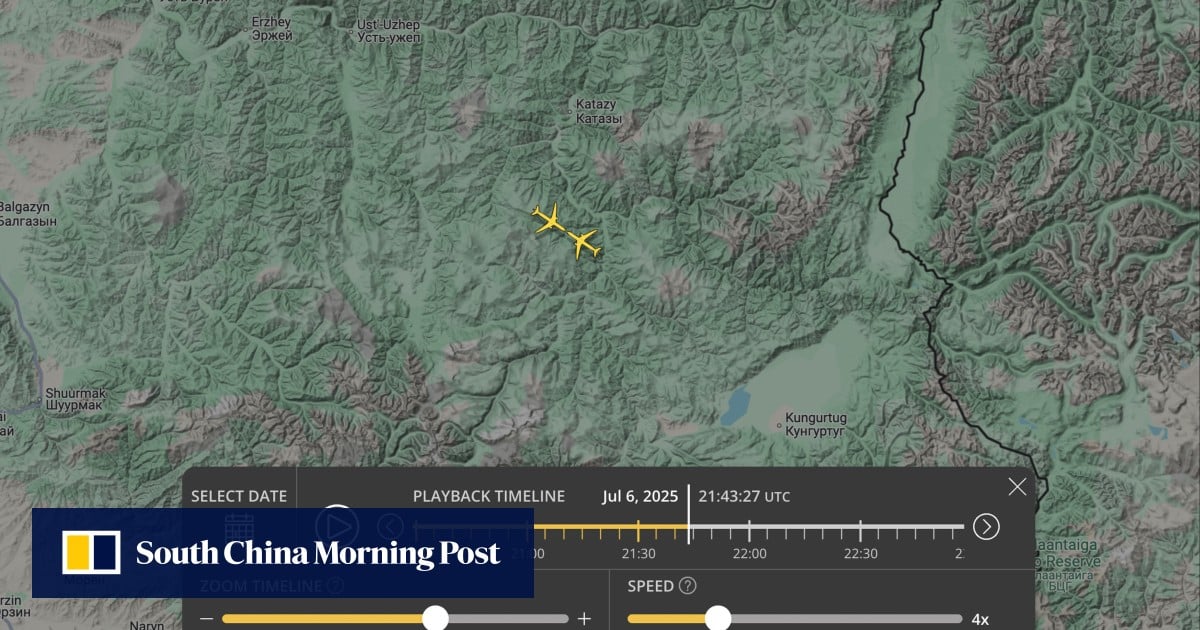The image size is (1200, 630).
Task: Open the SPEED help question-mark icon
Action: (x=687, y=586)
